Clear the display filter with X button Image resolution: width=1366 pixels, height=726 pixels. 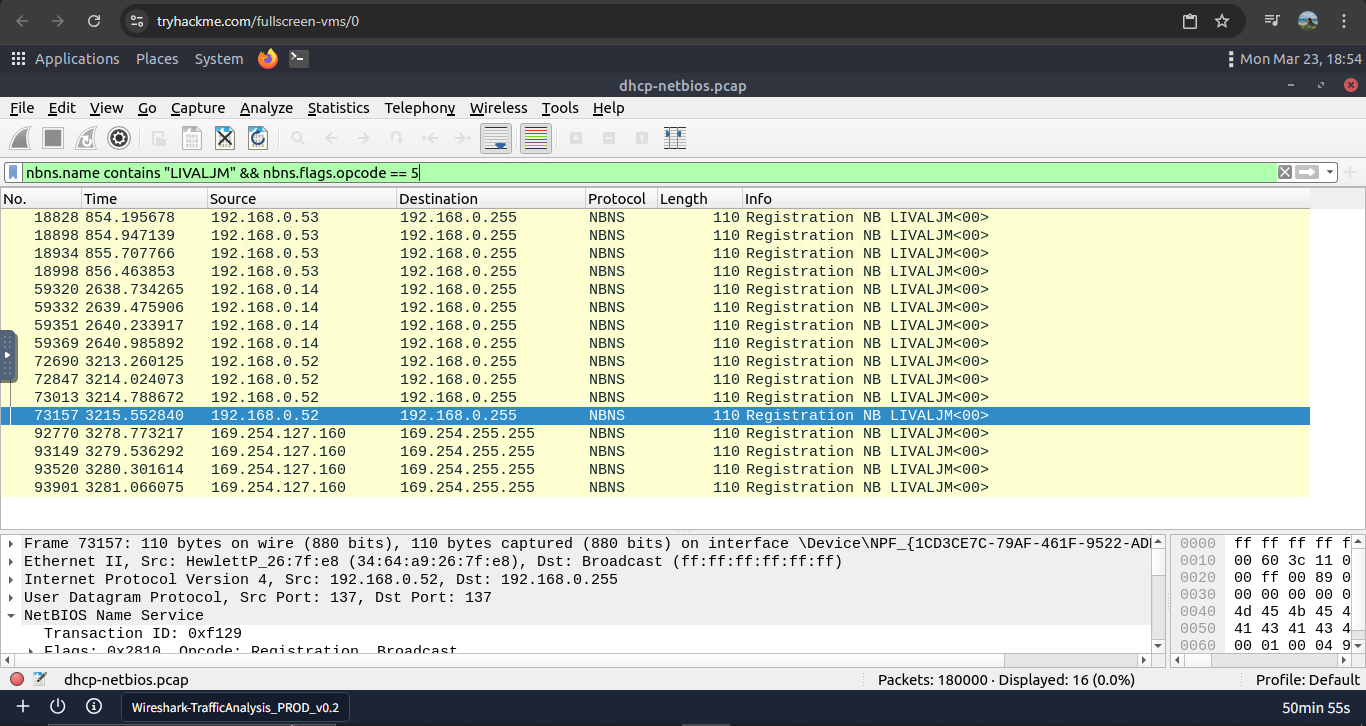coord(1285,173)
